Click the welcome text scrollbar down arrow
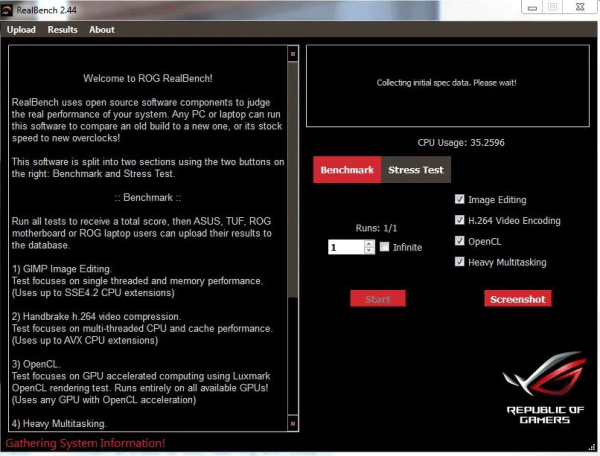 coord(293,423)
